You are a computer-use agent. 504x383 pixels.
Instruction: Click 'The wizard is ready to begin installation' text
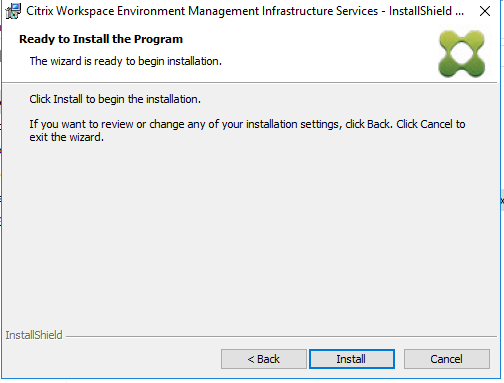[126, 61]
